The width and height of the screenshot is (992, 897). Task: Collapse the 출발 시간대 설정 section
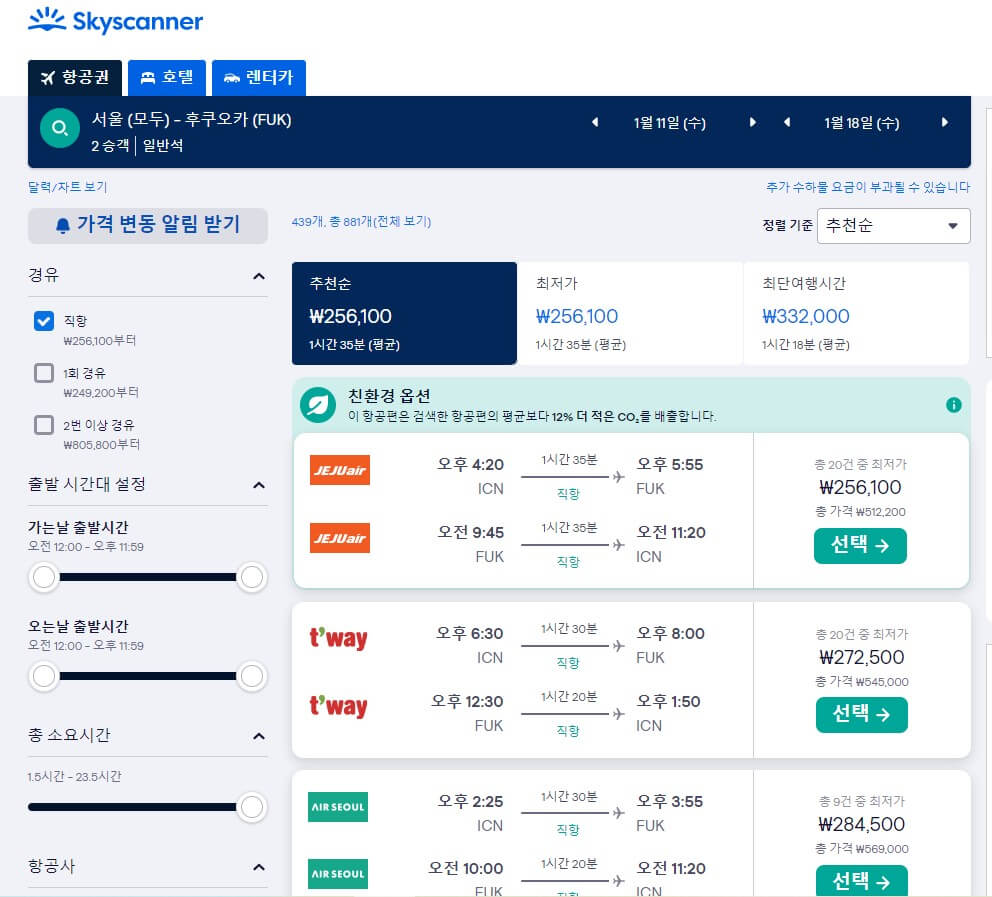coord(259,485)
